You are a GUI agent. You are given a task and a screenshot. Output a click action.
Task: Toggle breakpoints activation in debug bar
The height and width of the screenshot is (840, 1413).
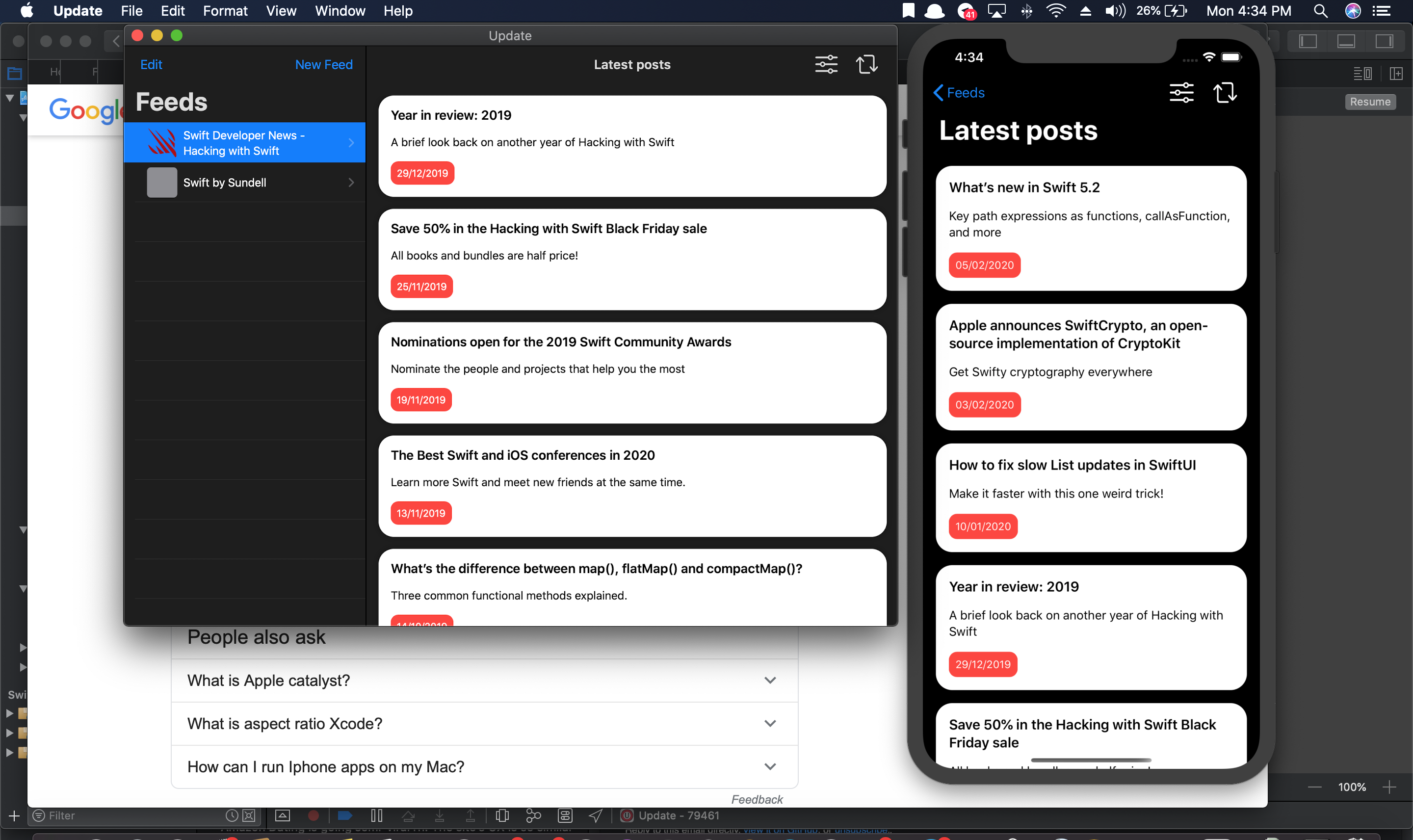click(345, 815)
